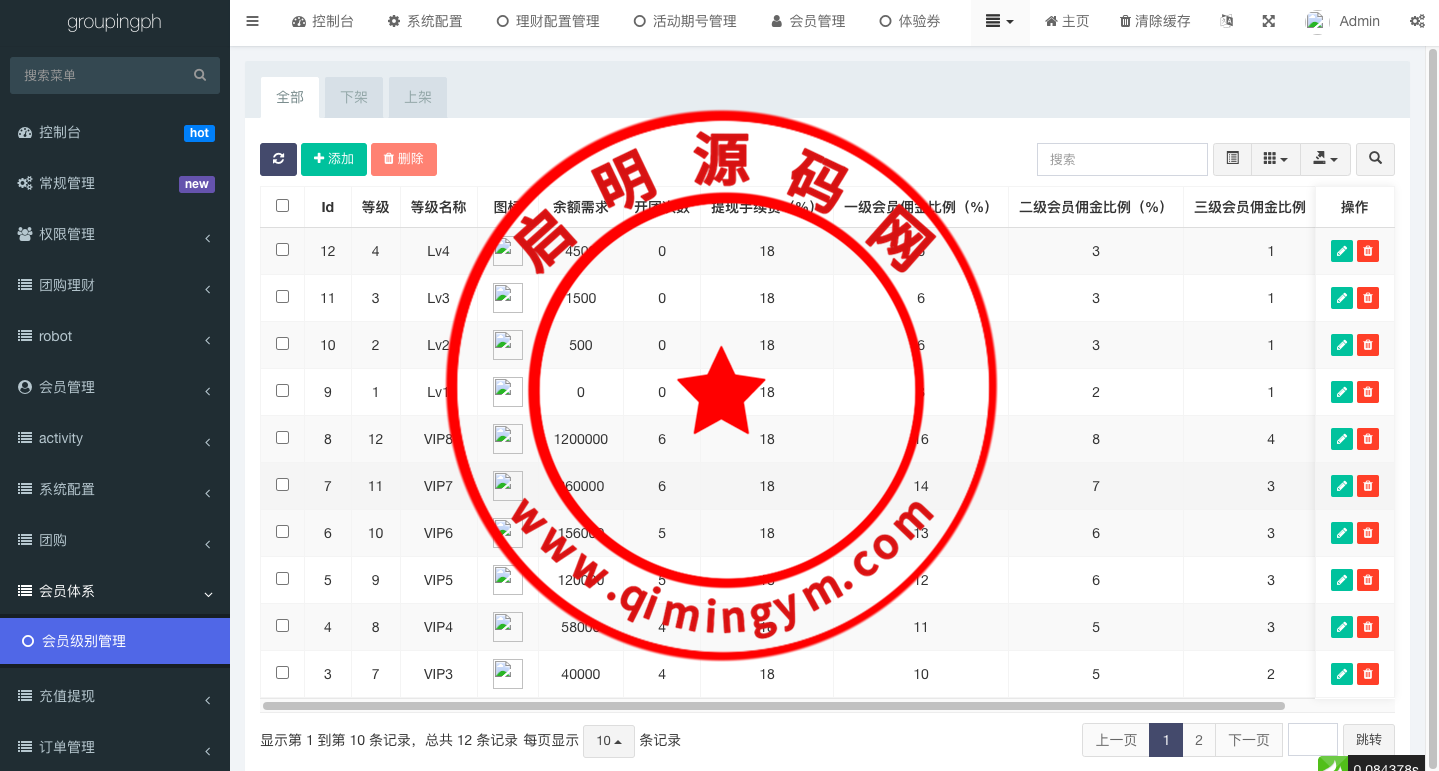Click the fullscreen icon in top bar
This screenshot has height=771, width=1439.
point(1268,21)
